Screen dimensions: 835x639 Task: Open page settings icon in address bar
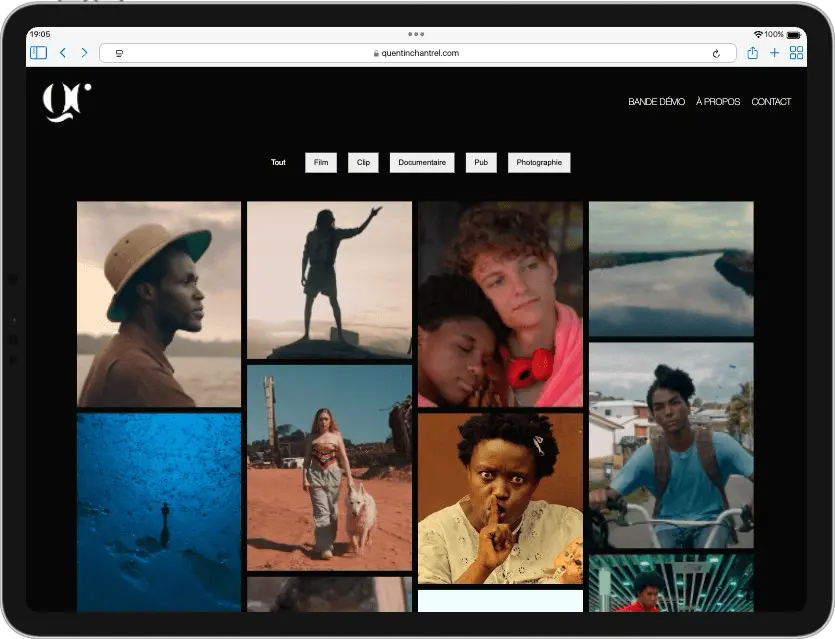[x=119, y=53]
